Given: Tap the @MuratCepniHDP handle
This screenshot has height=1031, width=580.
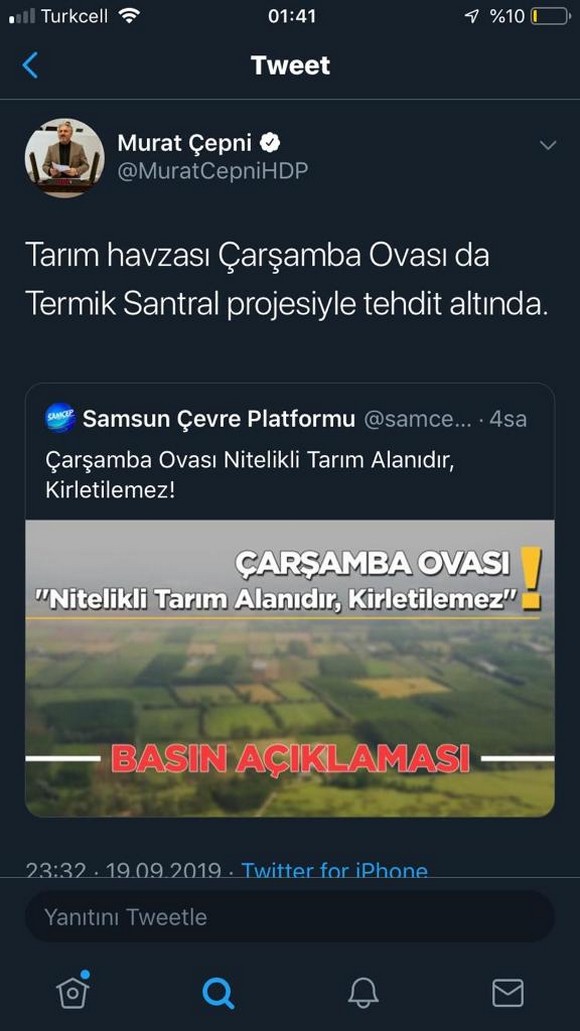Looking at the screenshot, I should coord(212,171).
